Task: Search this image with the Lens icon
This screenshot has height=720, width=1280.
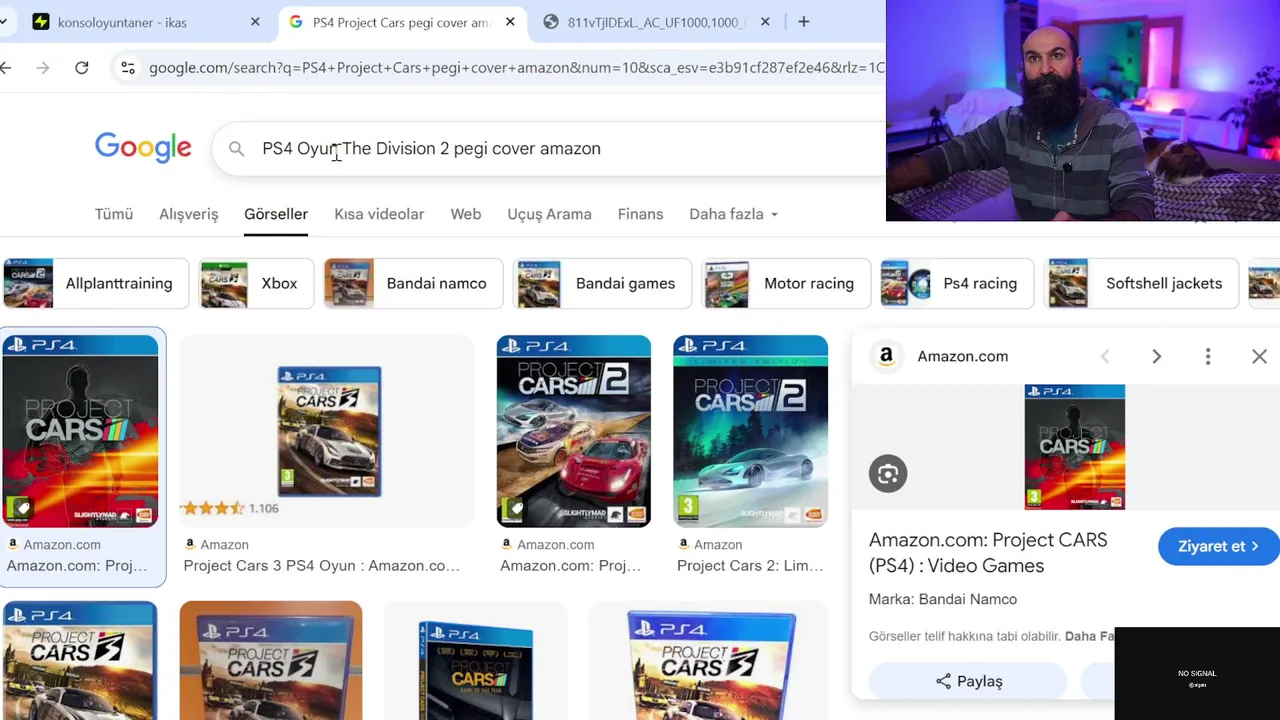Action: tap(888, 474)
